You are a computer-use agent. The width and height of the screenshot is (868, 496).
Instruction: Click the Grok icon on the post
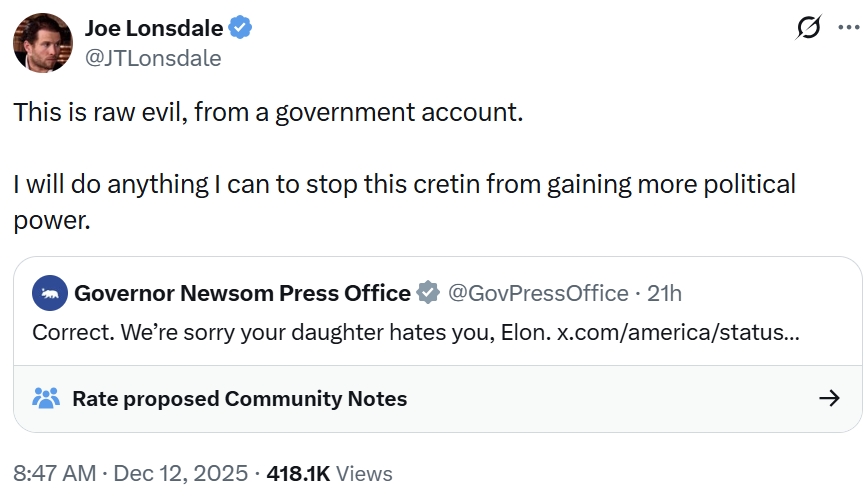(807, 29)
